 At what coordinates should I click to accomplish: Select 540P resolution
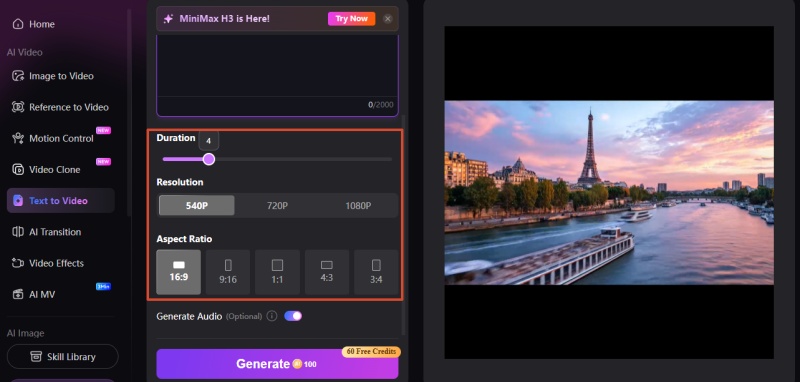(x=196, y=206)
